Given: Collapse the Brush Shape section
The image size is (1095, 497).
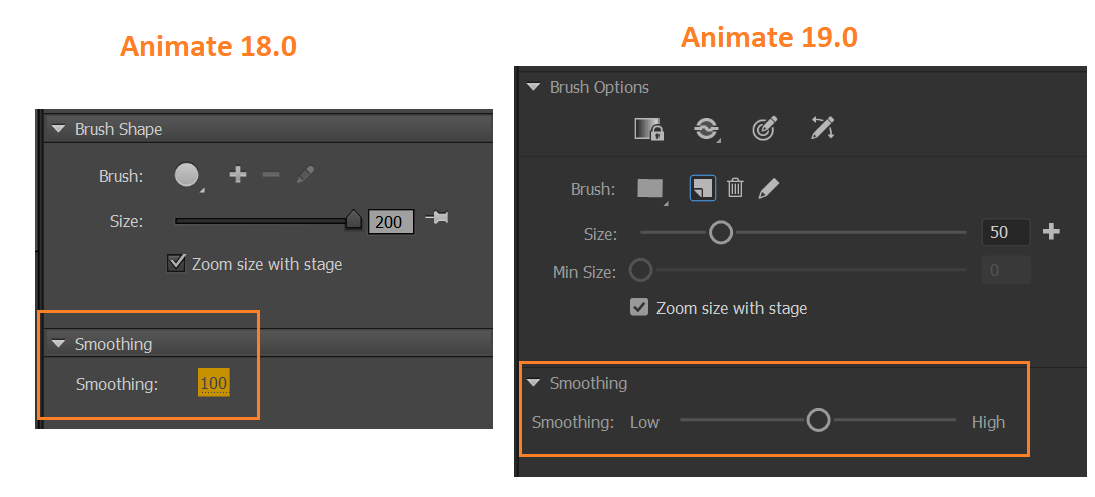Looking at the screenshot, I should point(57,129).
